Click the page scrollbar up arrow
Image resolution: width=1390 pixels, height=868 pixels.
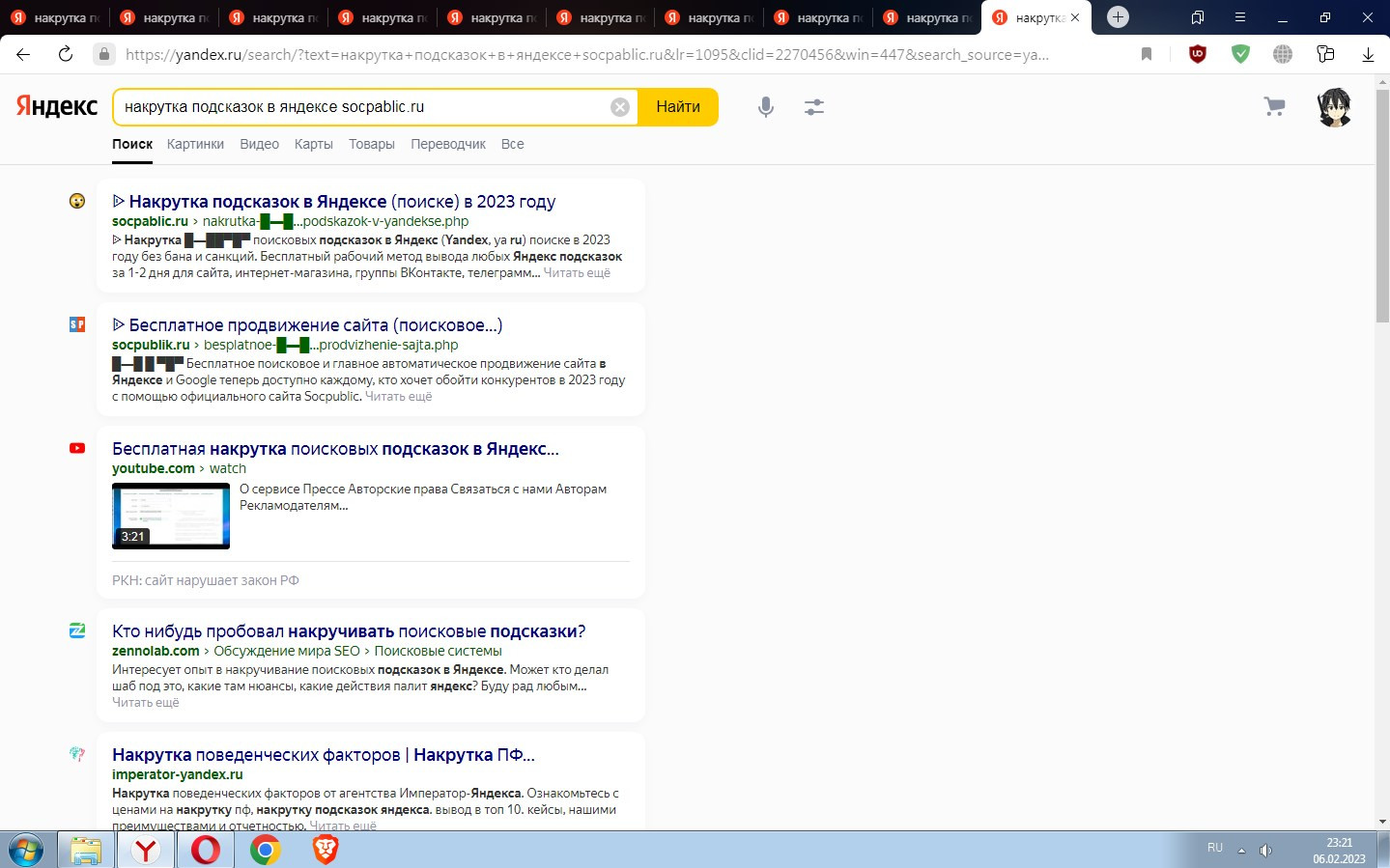[x=1382, y=83]
